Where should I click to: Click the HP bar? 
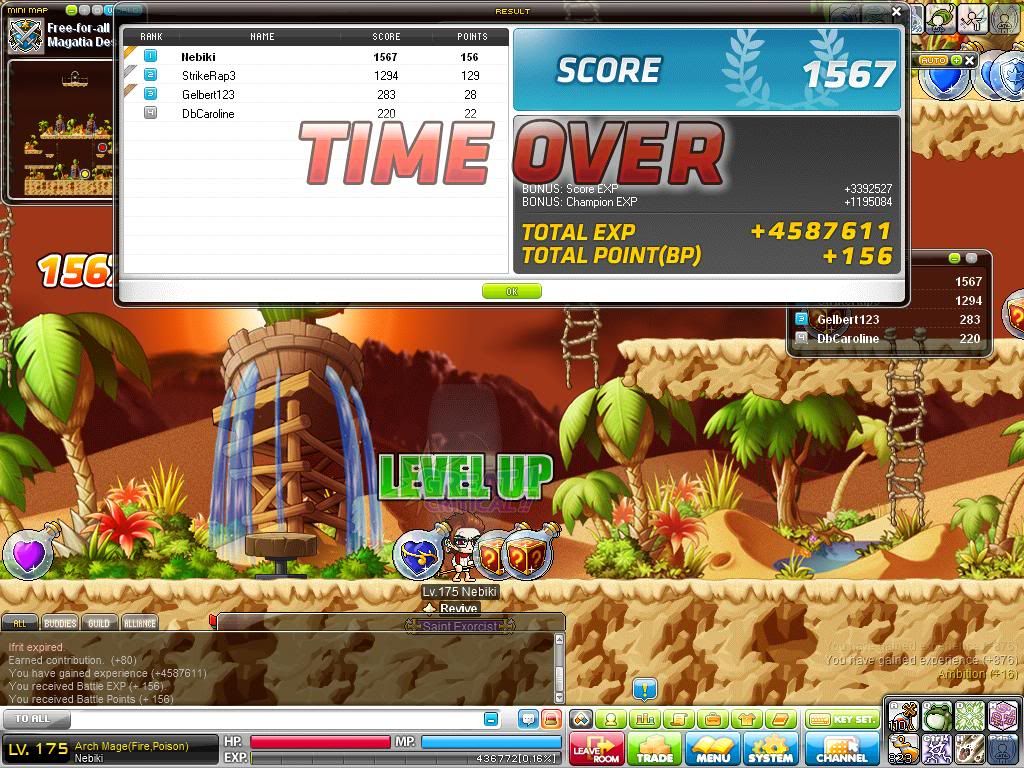[320, 742]
